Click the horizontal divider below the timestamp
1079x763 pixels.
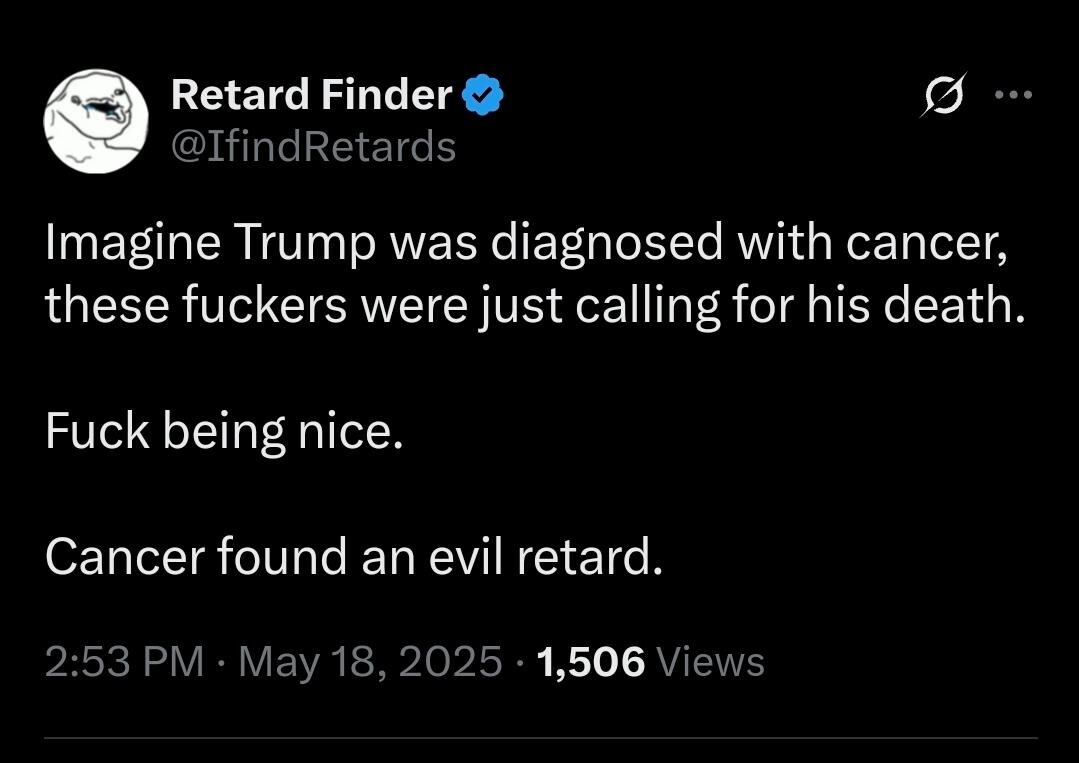pyautogui.click(x=539, y=738)
